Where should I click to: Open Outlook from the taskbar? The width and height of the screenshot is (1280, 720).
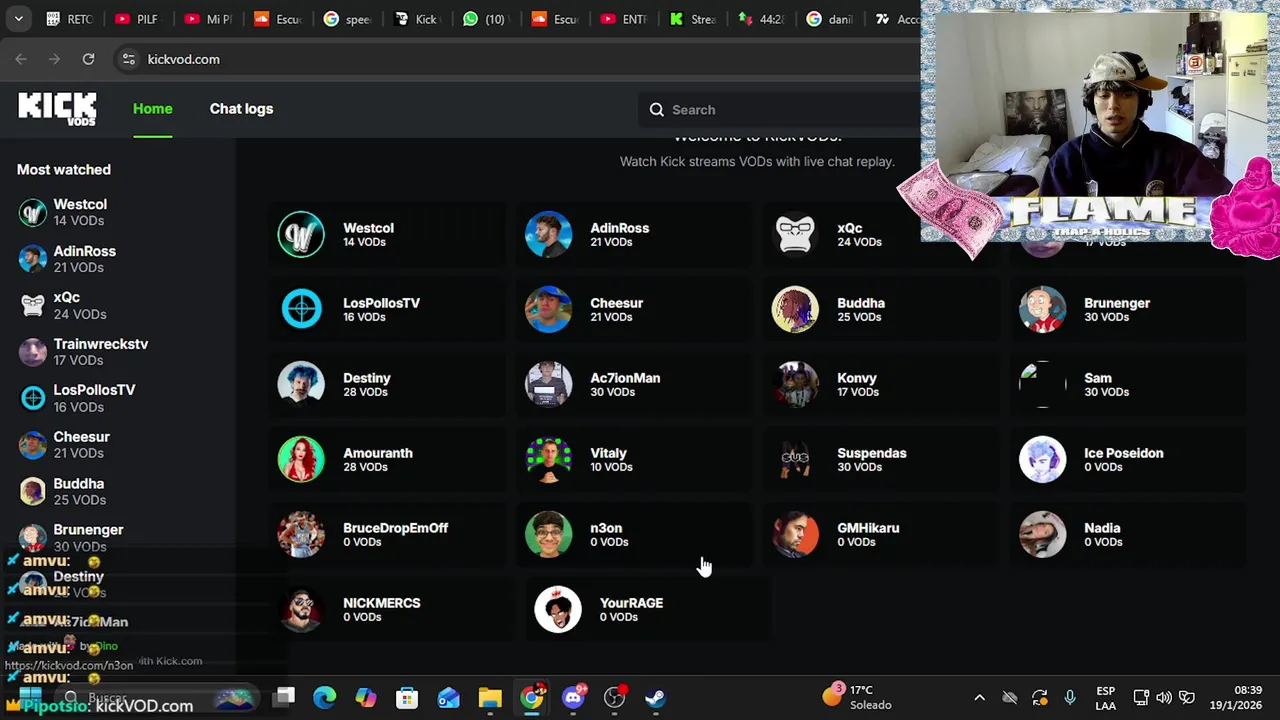[x=448, y=697]
